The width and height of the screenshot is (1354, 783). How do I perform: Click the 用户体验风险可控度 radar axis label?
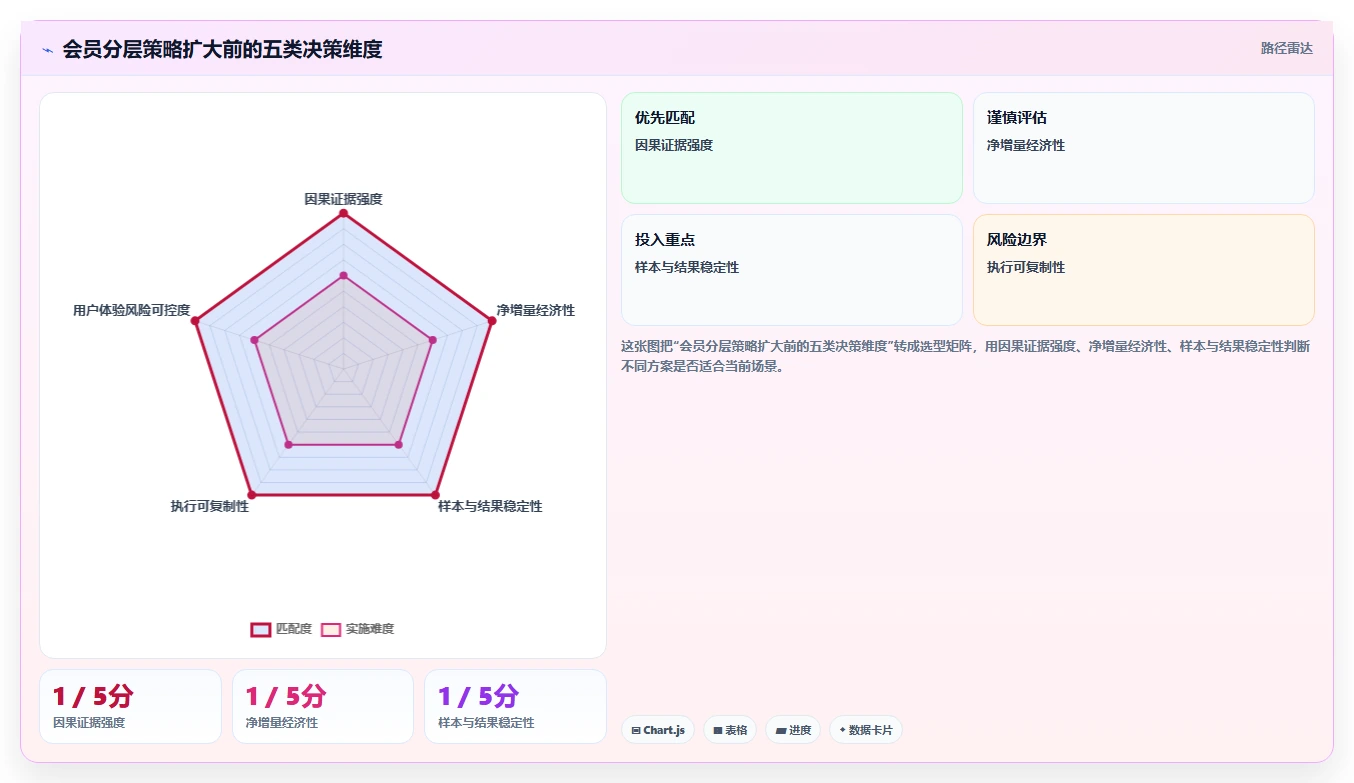click(x=131, y=310)
